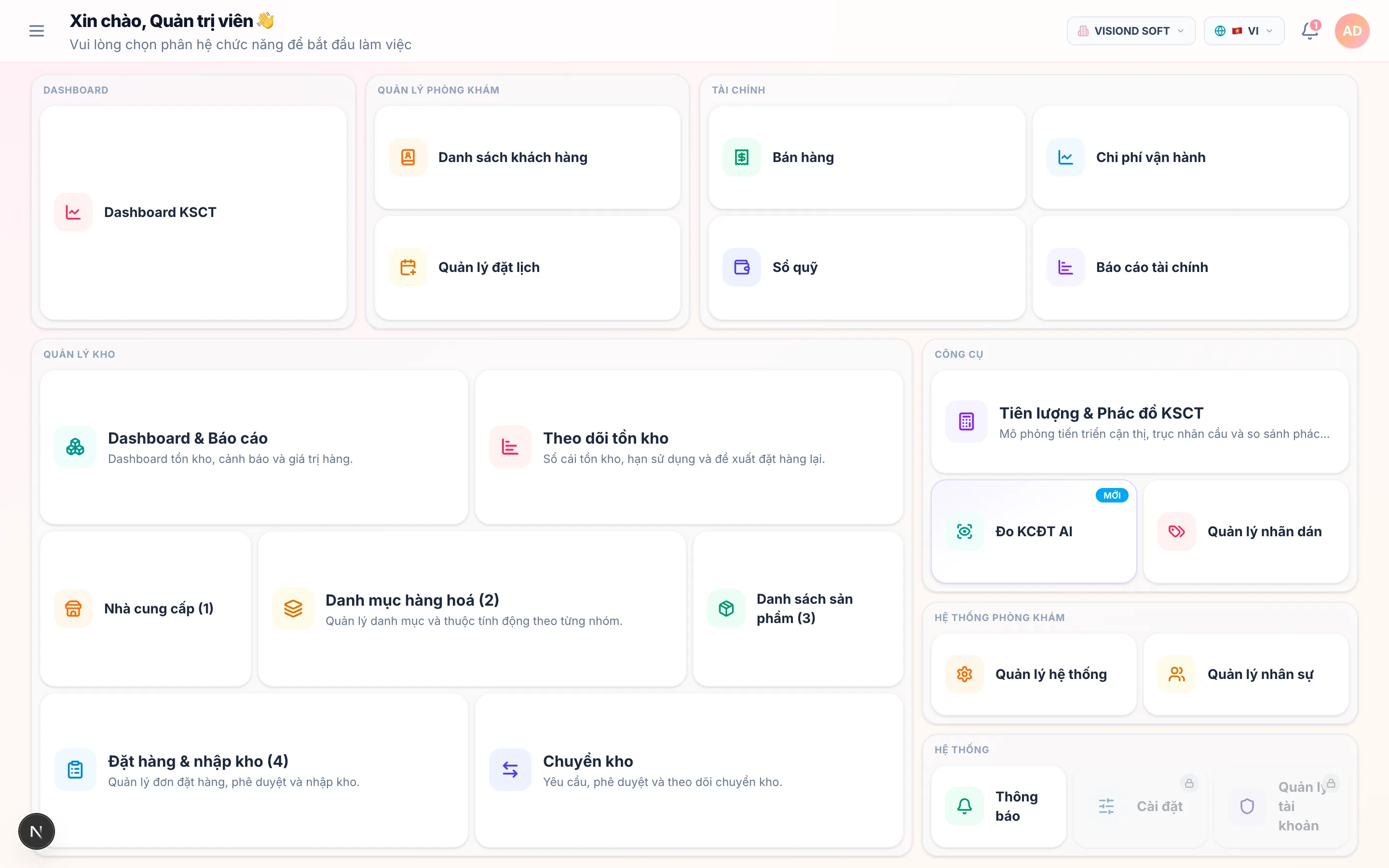Click the Next.js N badge

click(36, 831)
